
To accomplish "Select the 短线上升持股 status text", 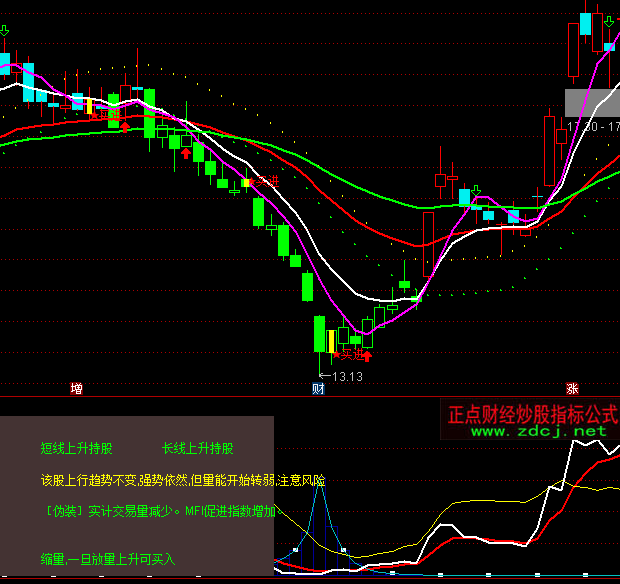I will 77,448.
